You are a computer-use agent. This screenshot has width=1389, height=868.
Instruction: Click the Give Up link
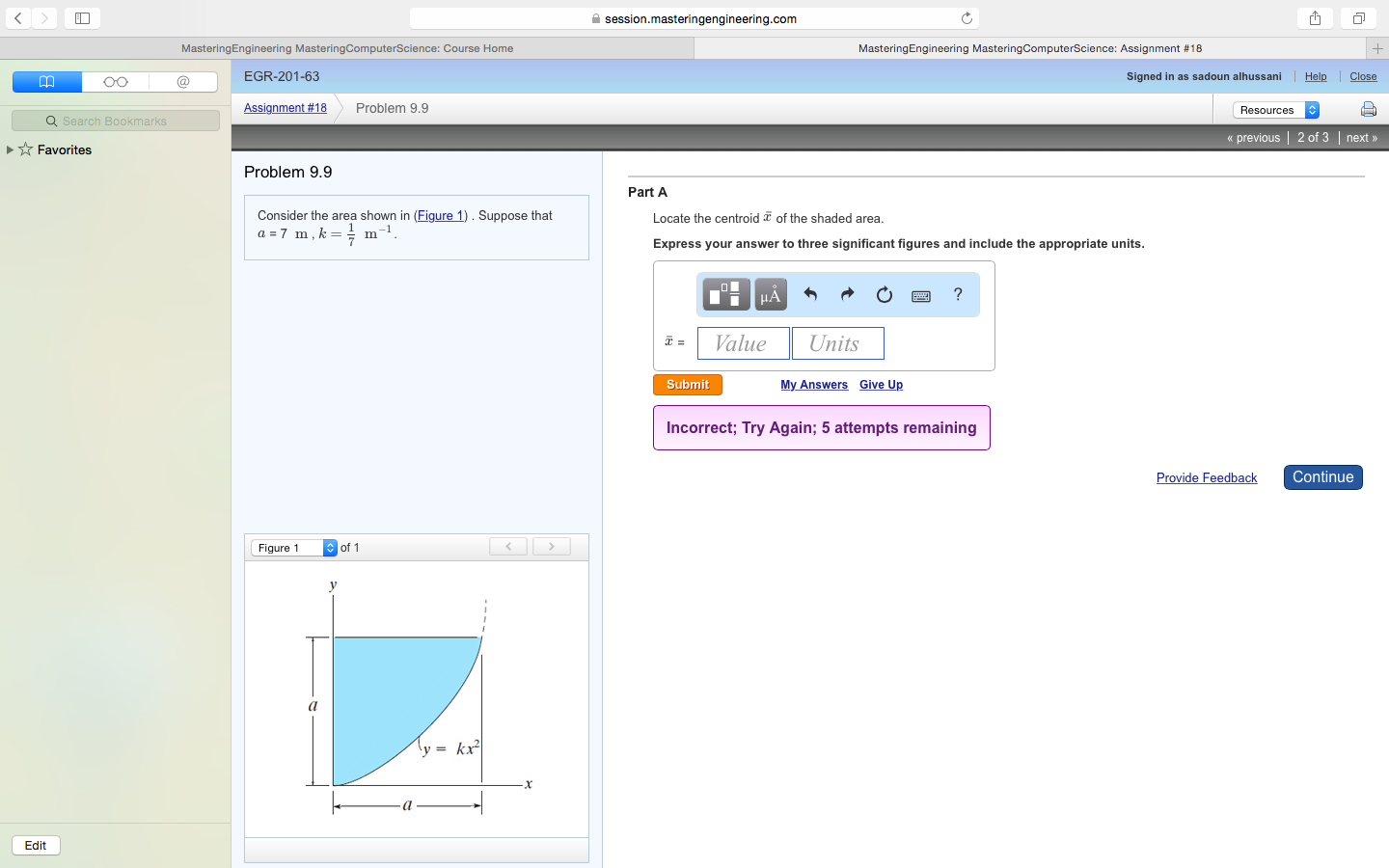coord(882,385)
